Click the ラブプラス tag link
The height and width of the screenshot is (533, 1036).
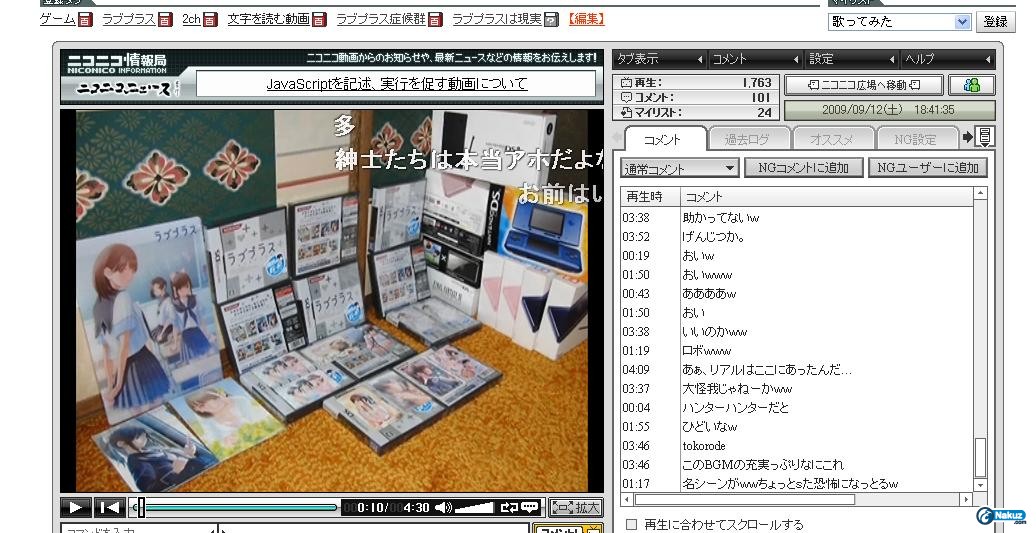point(129,19)
